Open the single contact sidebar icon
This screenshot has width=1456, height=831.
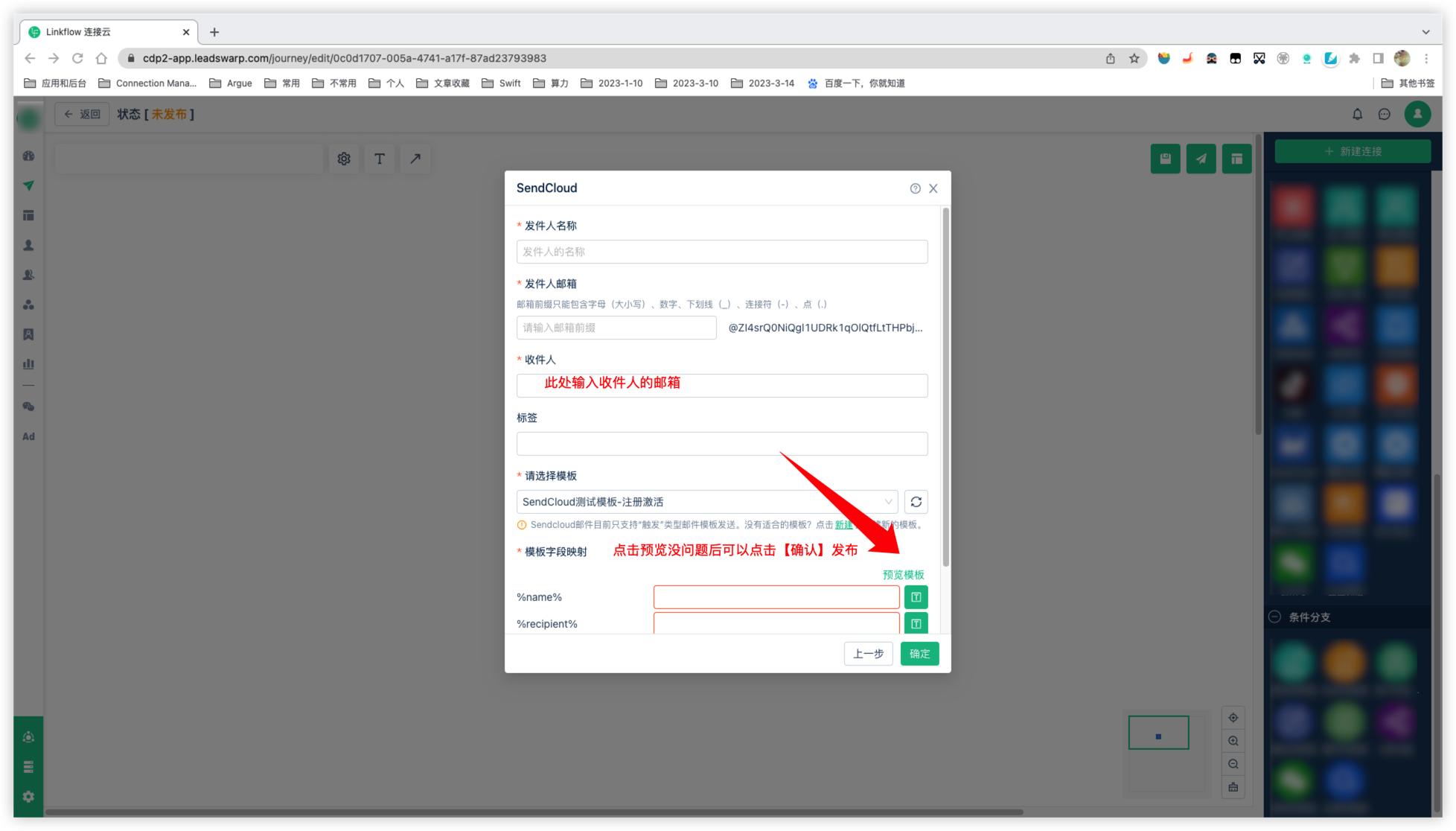[x=28, y=246]
